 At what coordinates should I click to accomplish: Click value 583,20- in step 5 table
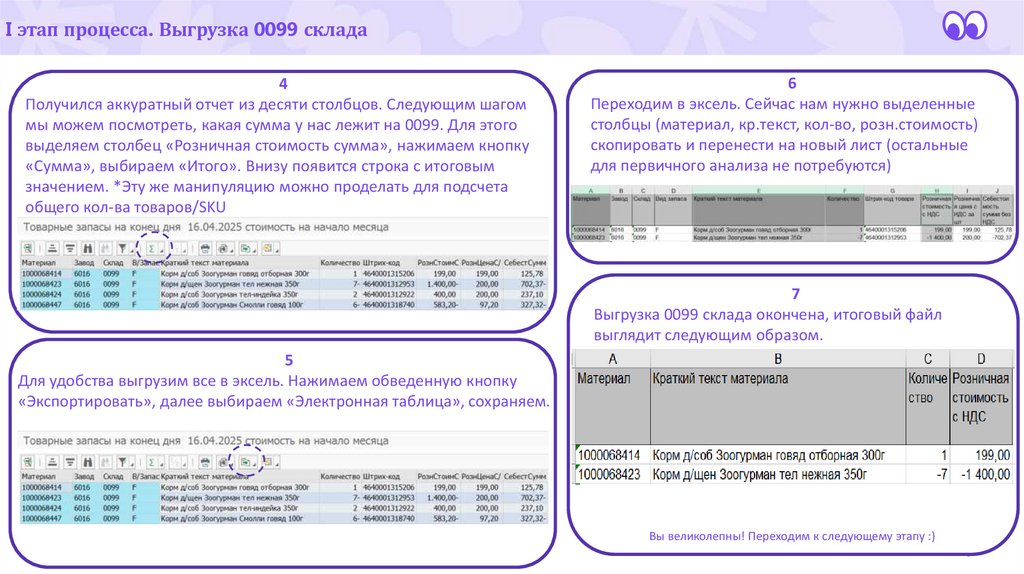click(444, 518)
